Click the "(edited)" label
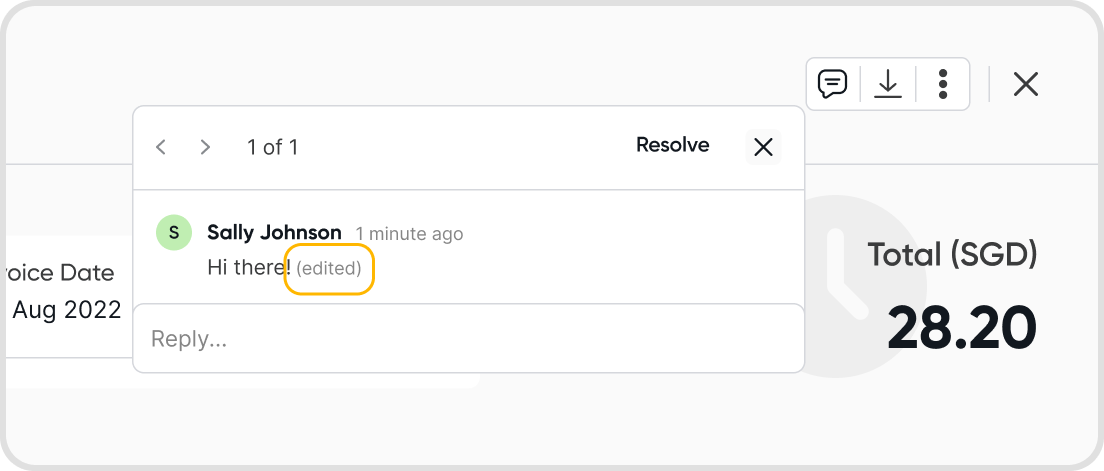The width and height of the screenshot is (1104, 471). (x=329, y=268)
